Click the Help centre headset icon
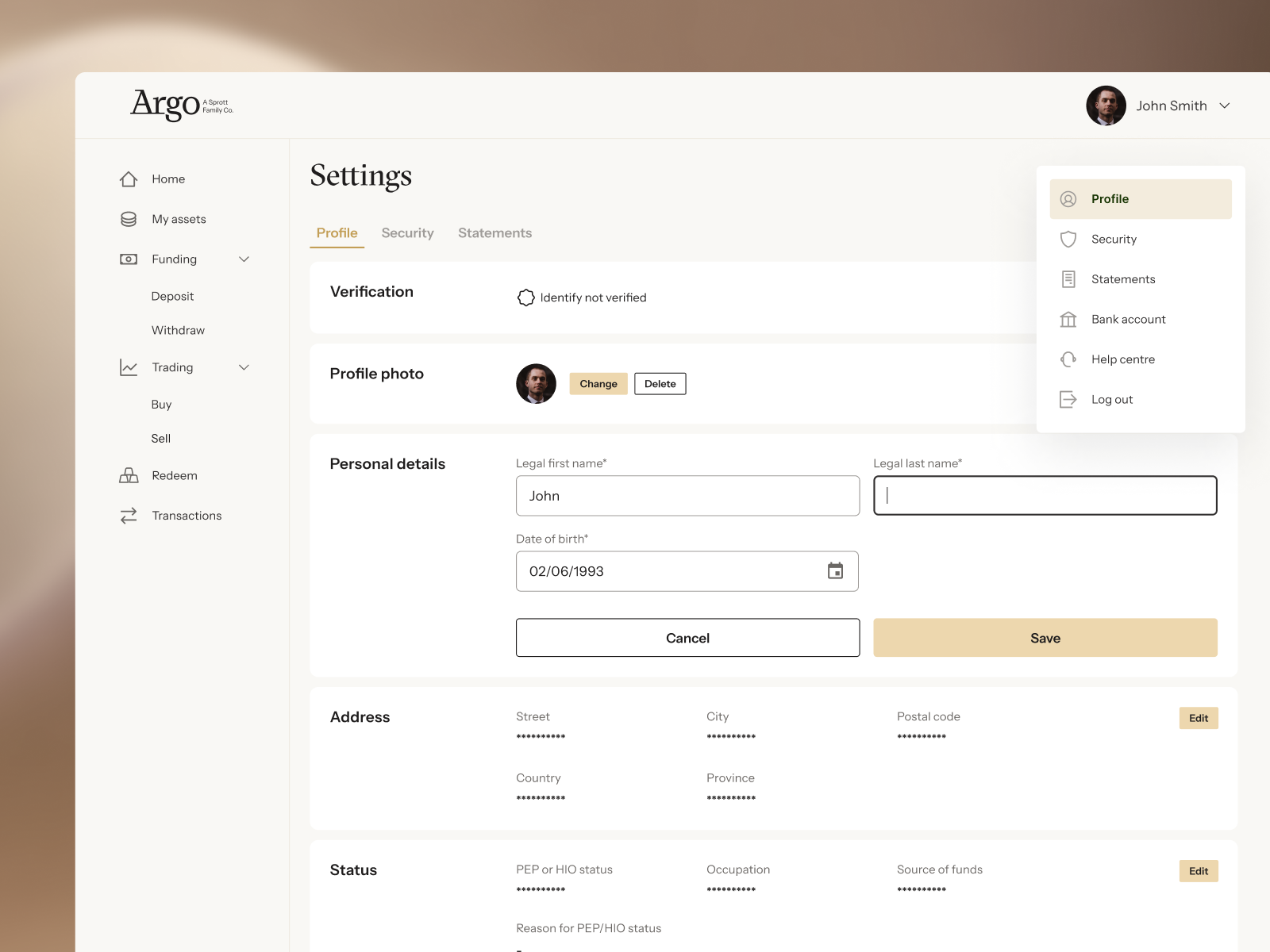This screenshot has width=1270, height=952. click(1068, 359)
